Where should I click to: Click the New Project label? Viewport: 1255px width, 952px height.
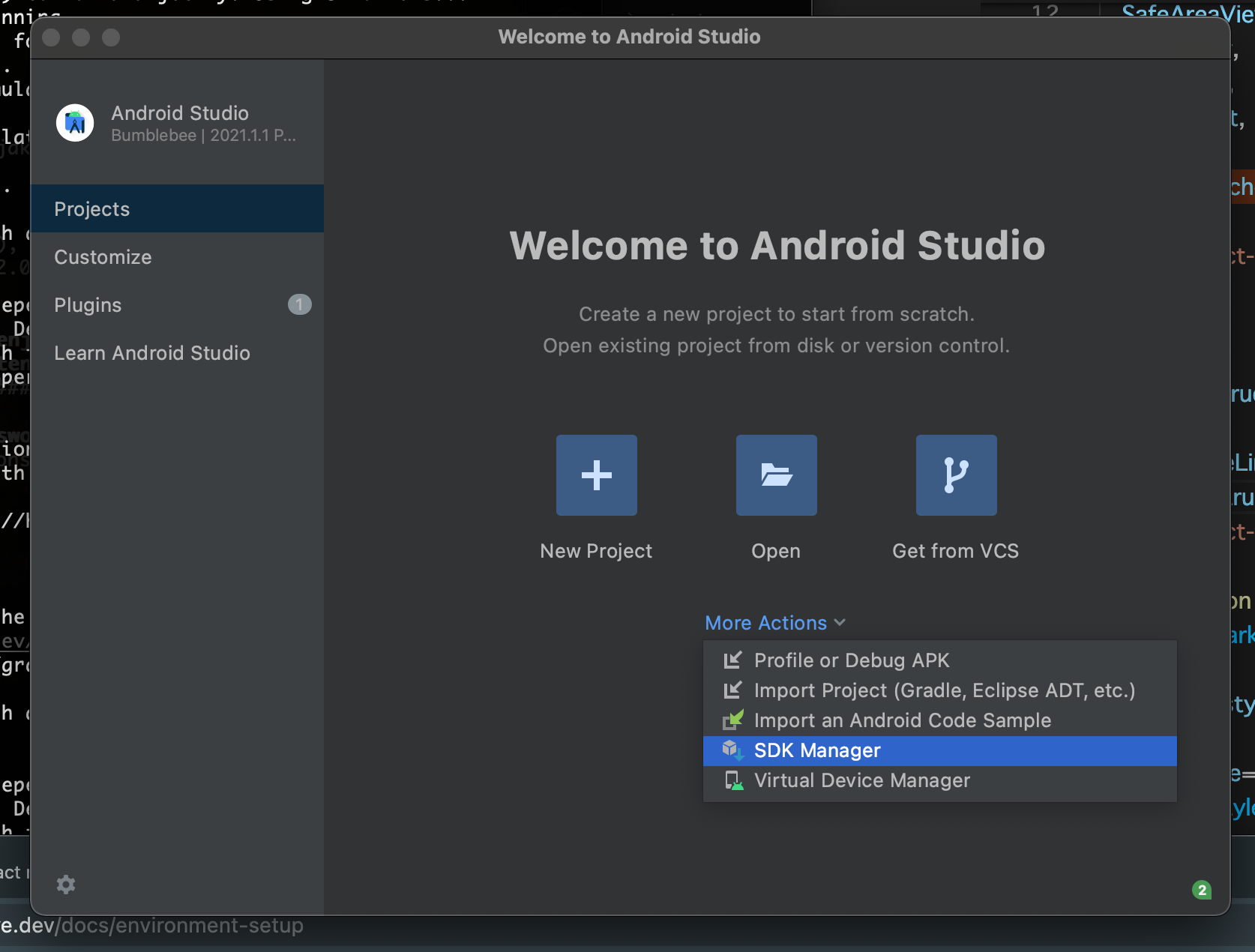597,551
